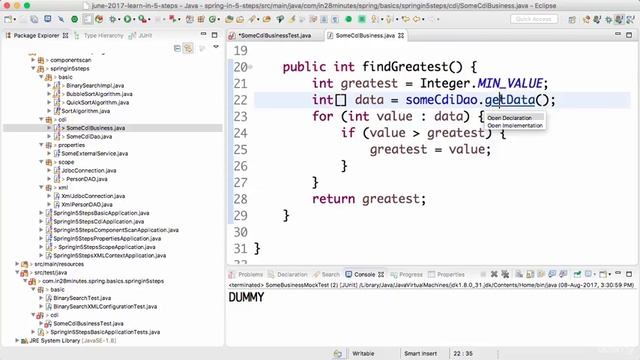640x360 pixels.
Task: Click the Back navigation arrow in toolbar
Action: tap(416, 19)
